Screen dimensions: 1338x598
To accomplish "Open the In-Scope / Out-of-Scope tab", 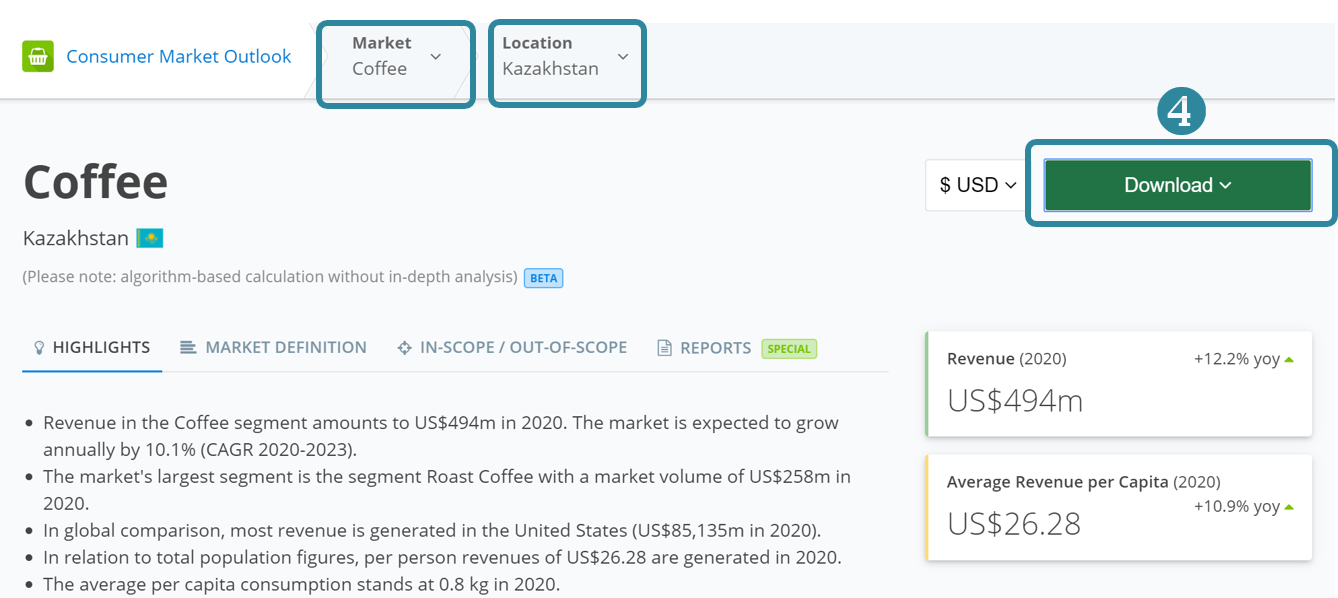I will (x=523, y=348).
